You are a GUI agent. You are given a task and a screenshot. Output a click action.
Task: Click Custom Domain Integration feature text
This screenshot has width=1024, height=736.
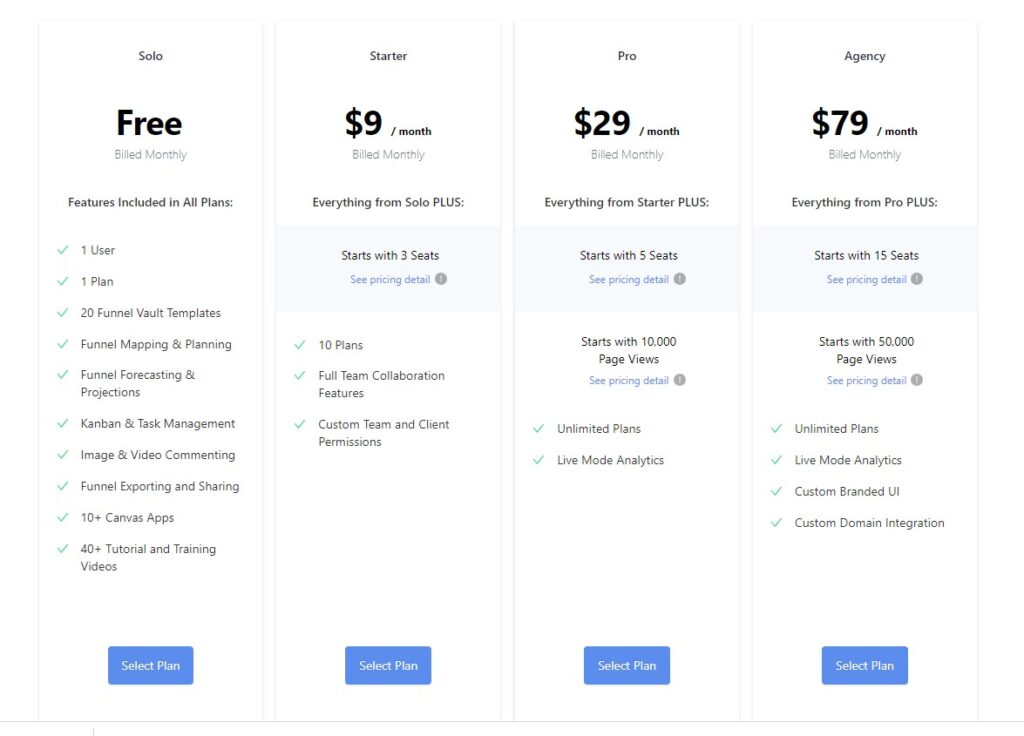point(869,523)
